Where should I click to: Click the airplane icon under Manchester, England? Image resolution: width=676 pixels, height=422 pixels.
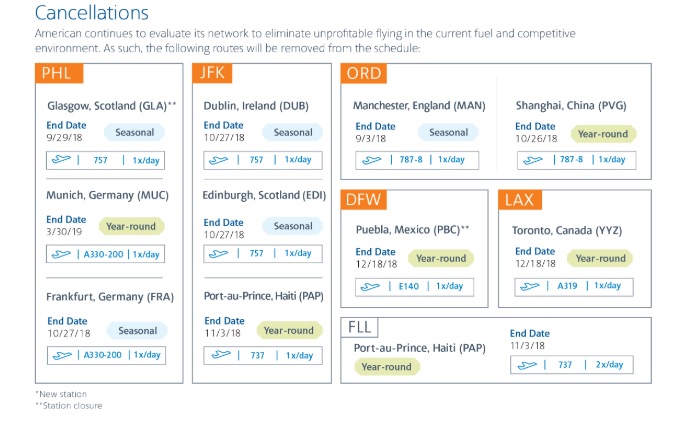(x=372, y=160)
